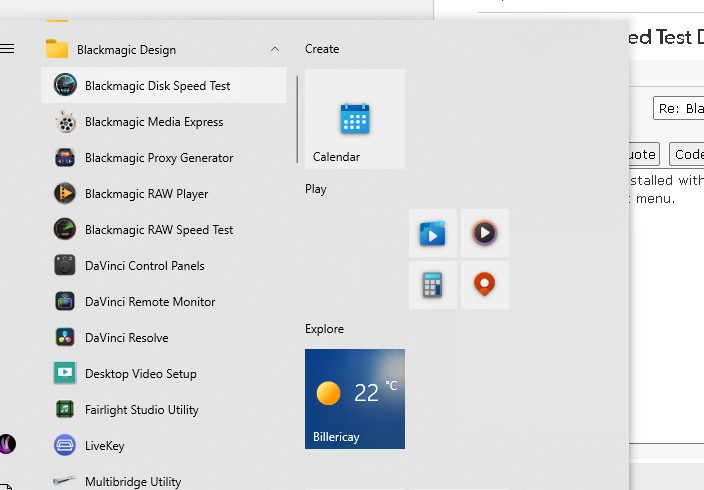Click the DaVinci Control Panels icon

[65, 265]
